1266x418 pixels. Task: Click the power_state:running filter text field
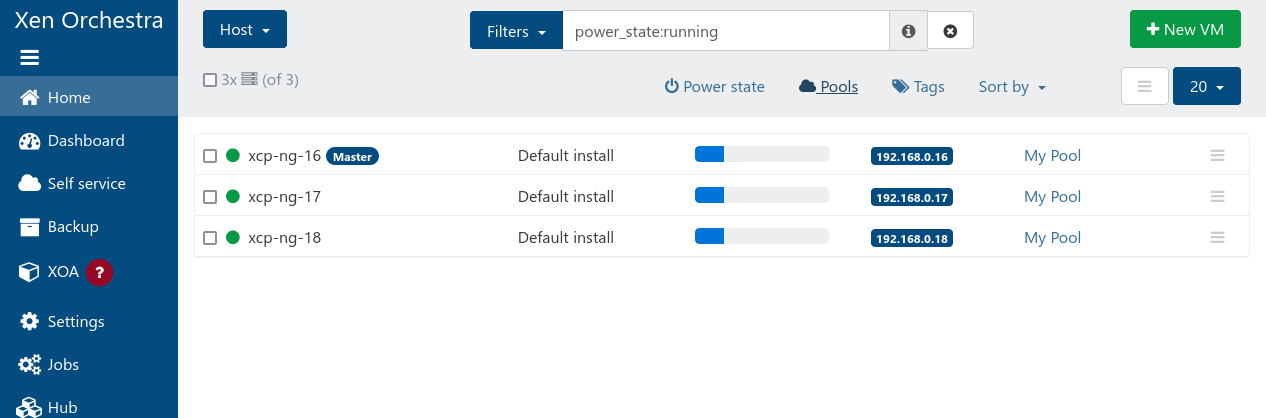(x=725, y=31)
